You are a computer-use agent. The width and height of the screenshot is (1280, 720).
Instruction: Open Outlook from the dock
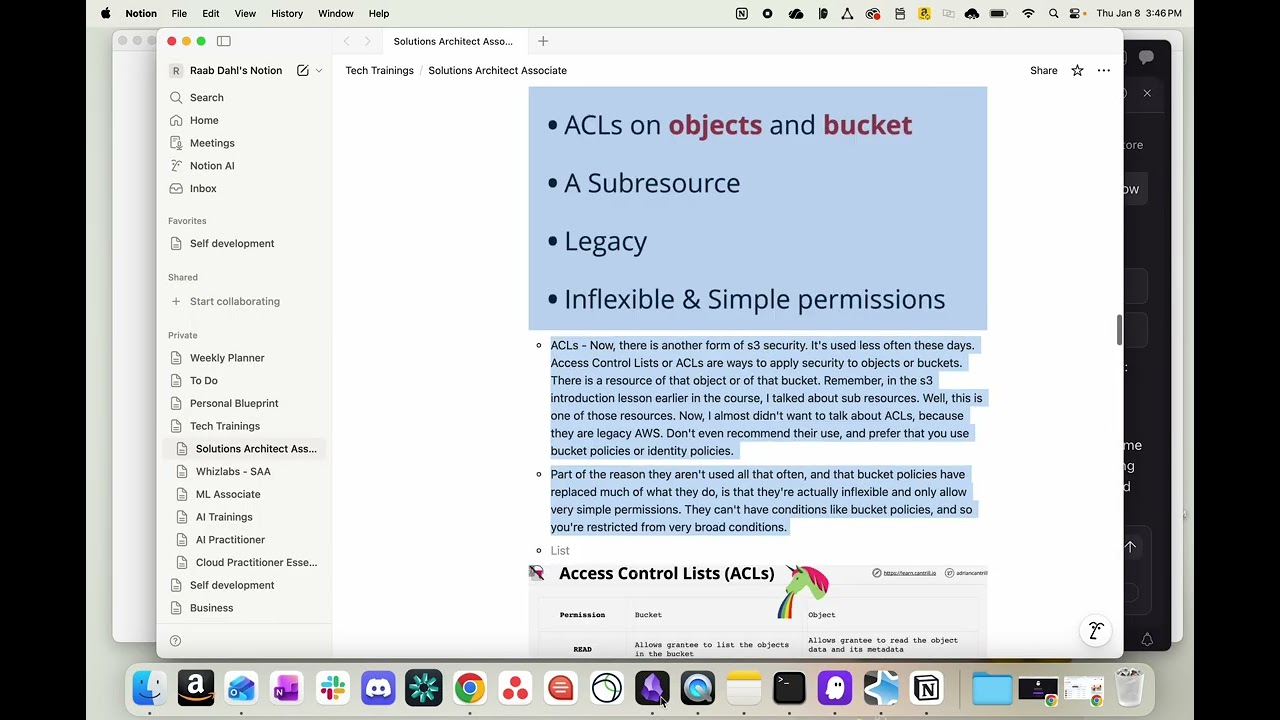tap(241, 688)
